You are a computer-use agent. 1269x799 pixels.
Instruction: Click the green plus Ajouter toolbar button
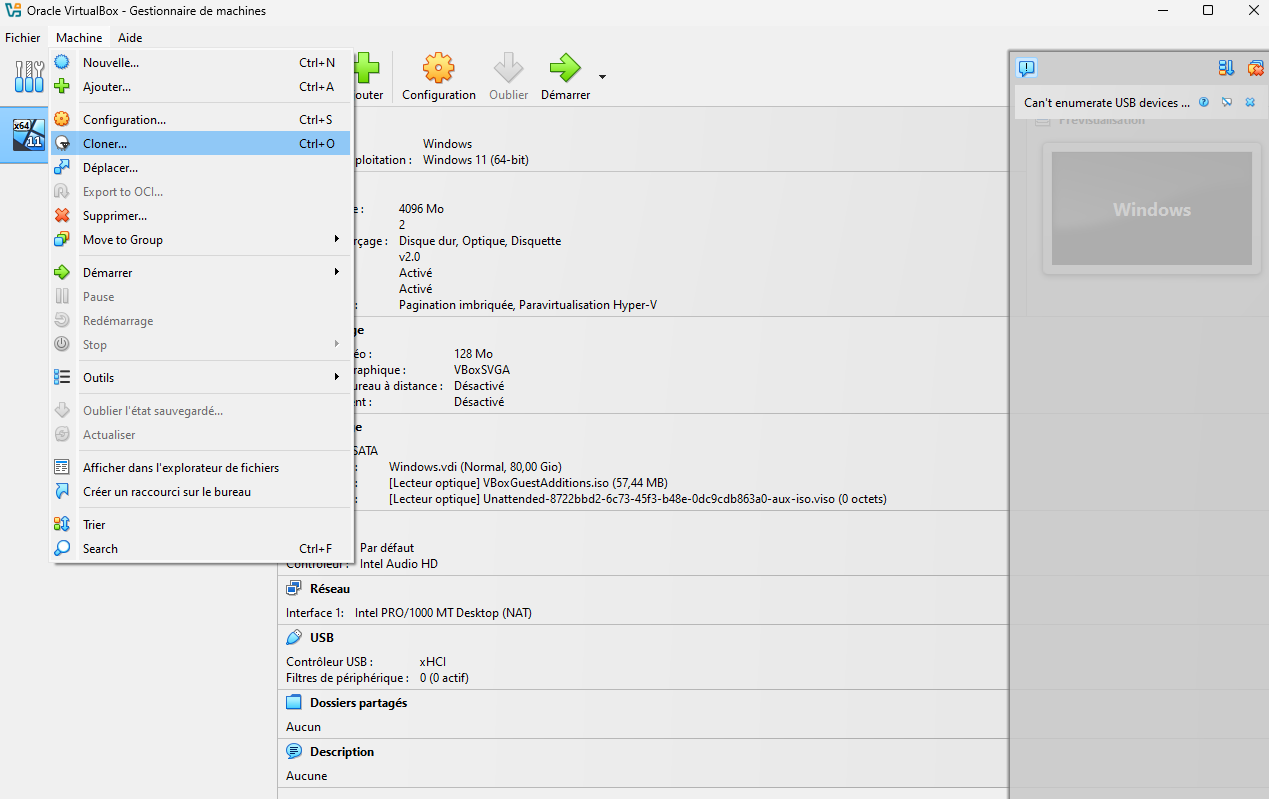(x=367, y=76)
